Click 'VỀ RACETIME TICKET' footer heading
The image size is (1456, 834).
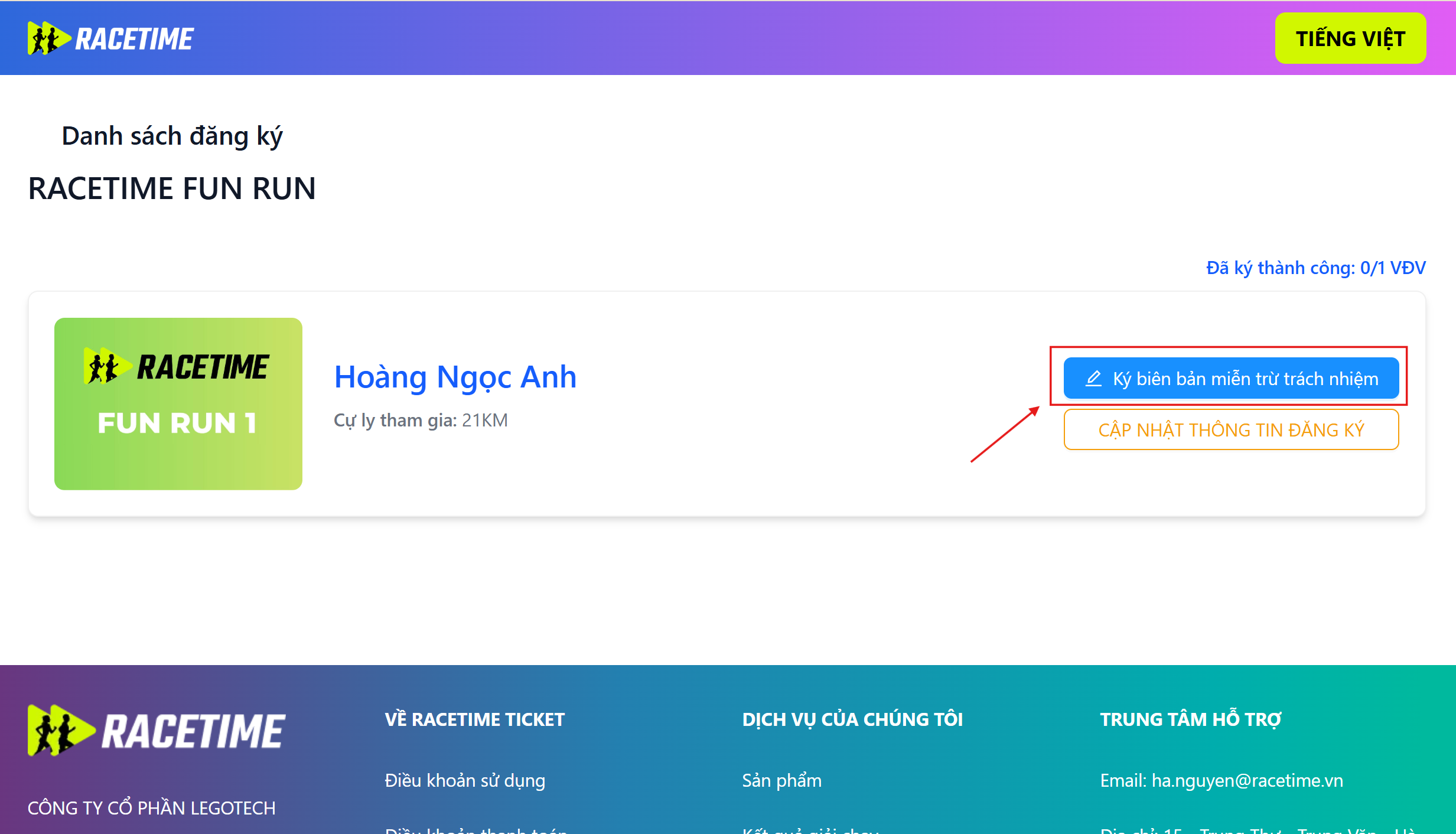(x=475, y=719)
